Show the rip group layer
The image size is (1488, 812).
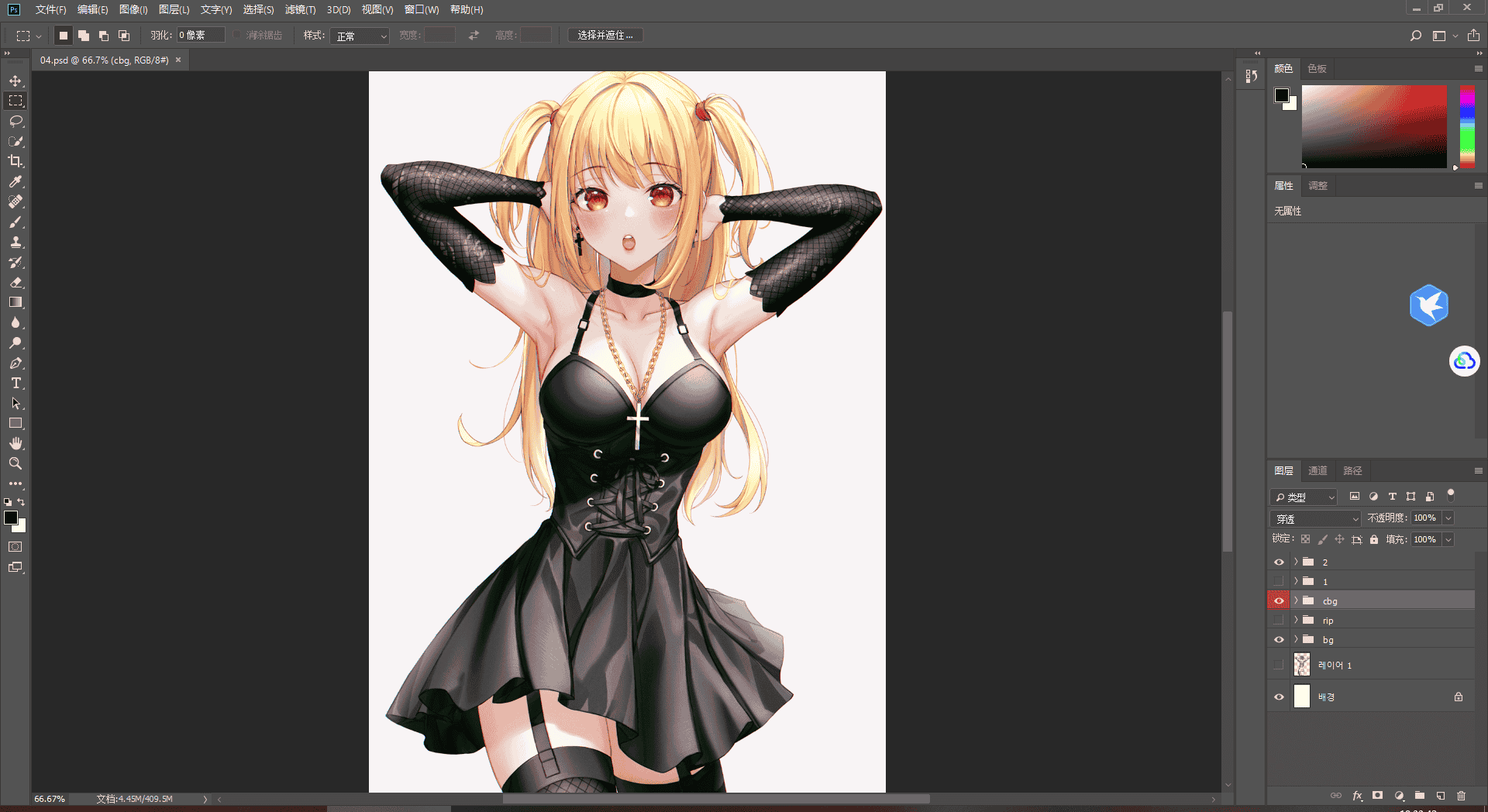(x=1279, y=620)
